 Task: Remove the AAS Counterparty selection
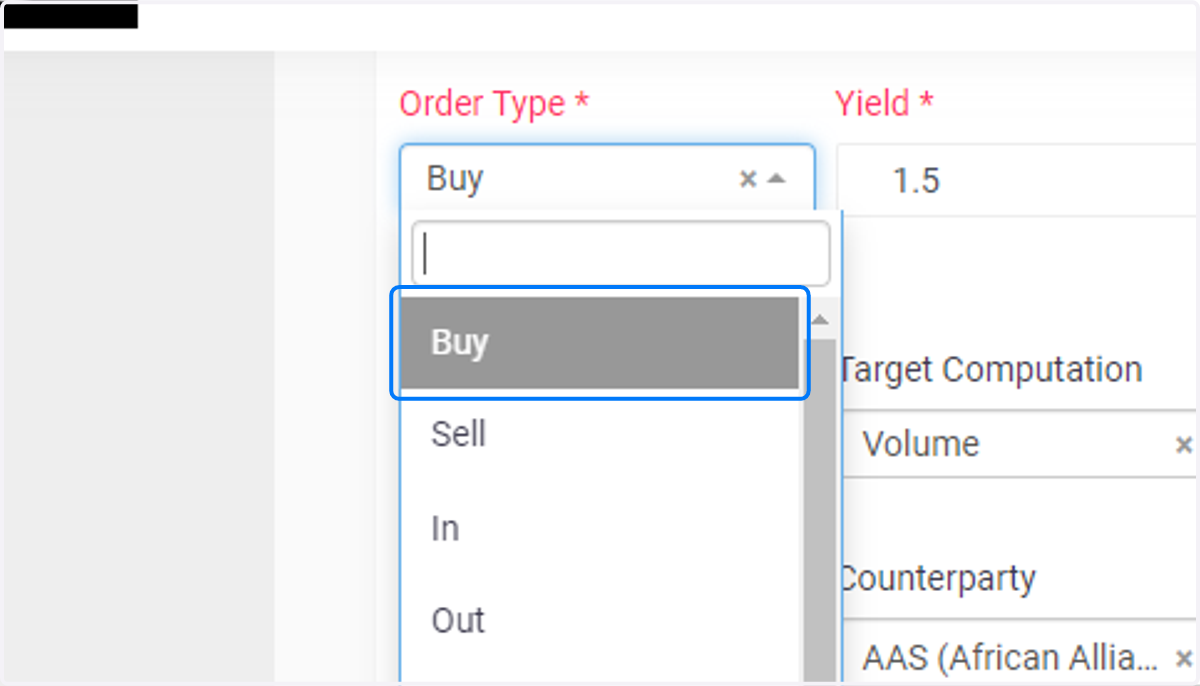(x=1183, y=658)
